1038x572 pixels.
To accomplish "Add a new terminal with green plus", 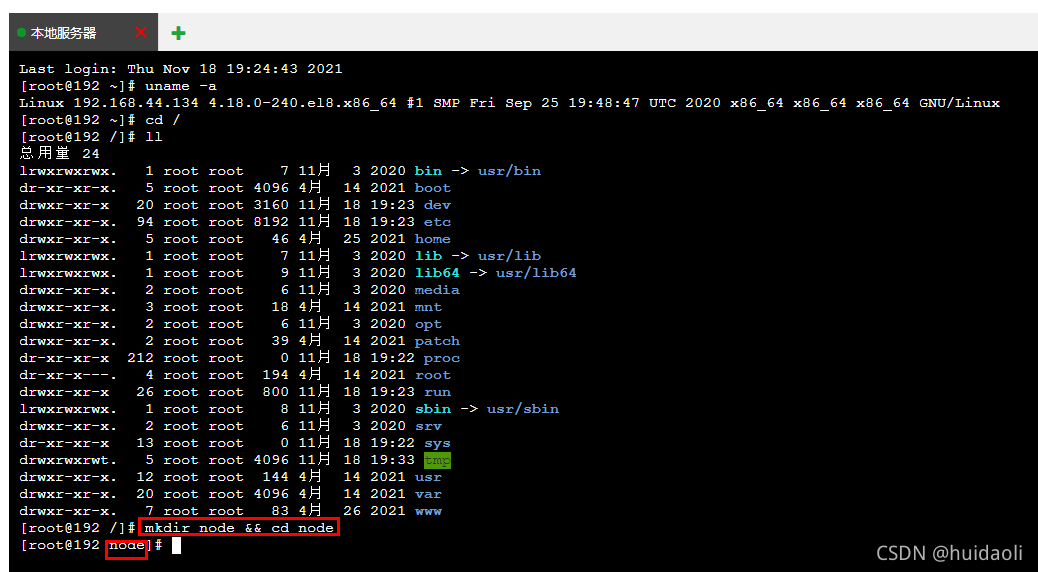I will 178,33.
